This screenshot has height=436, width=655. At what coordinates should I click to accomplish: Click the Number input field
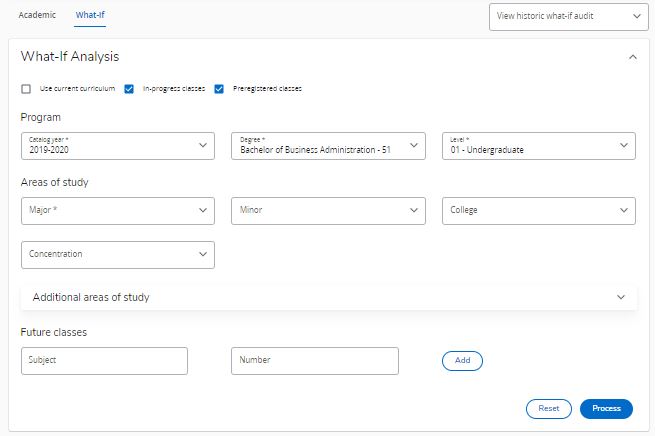(314, 360)
